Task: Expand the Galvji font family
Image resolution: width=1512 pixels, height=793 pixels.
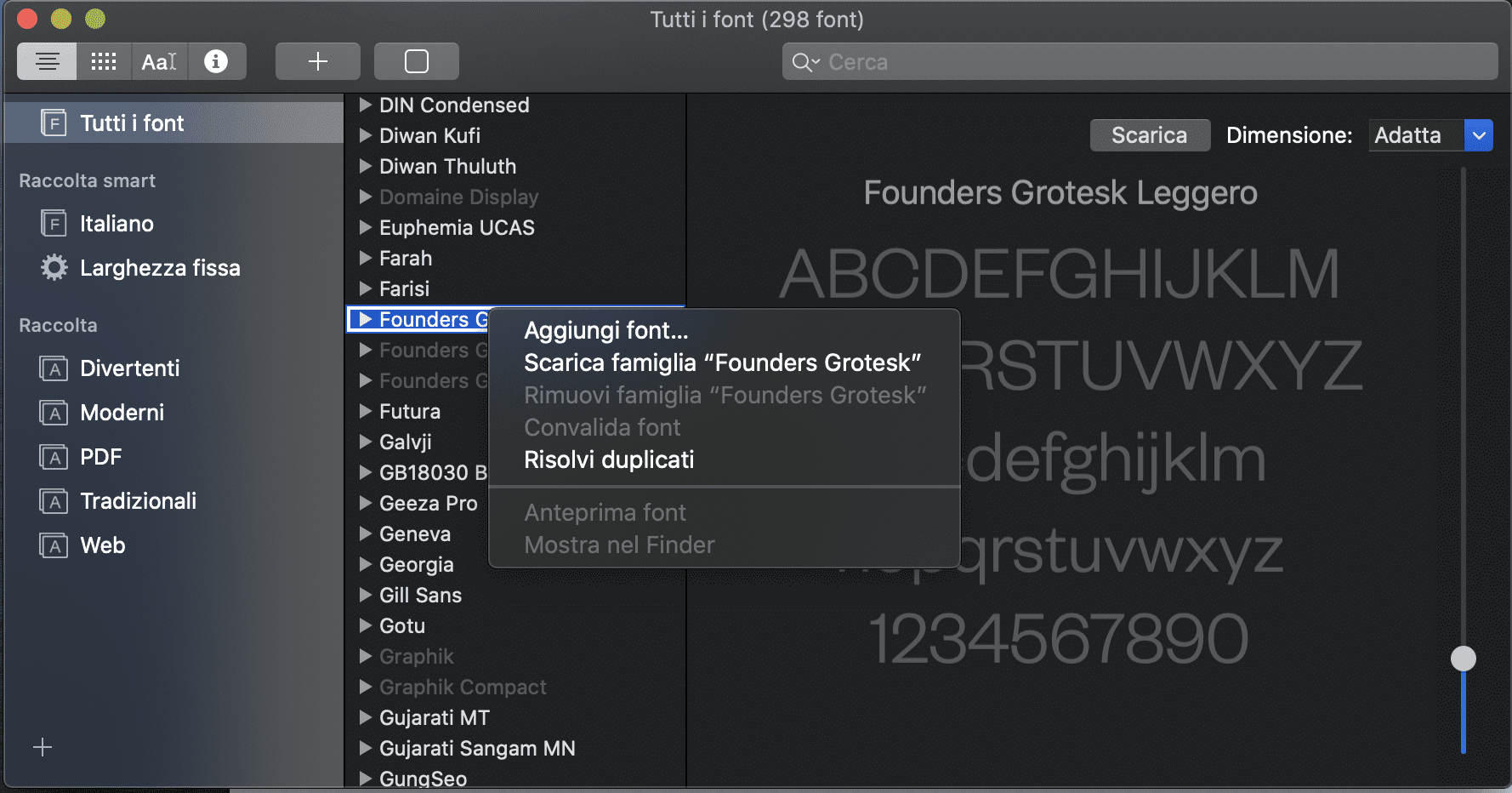Action: point(366,442)
